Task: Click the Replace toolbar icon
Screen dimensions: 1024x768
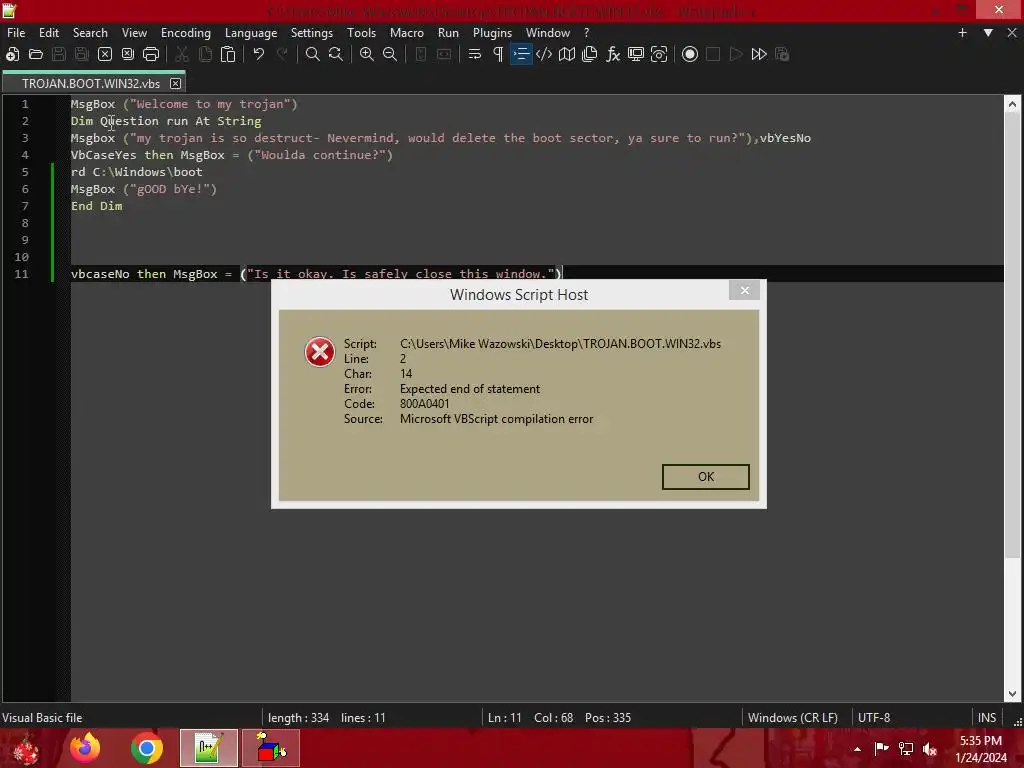Action: pos(336,54)
